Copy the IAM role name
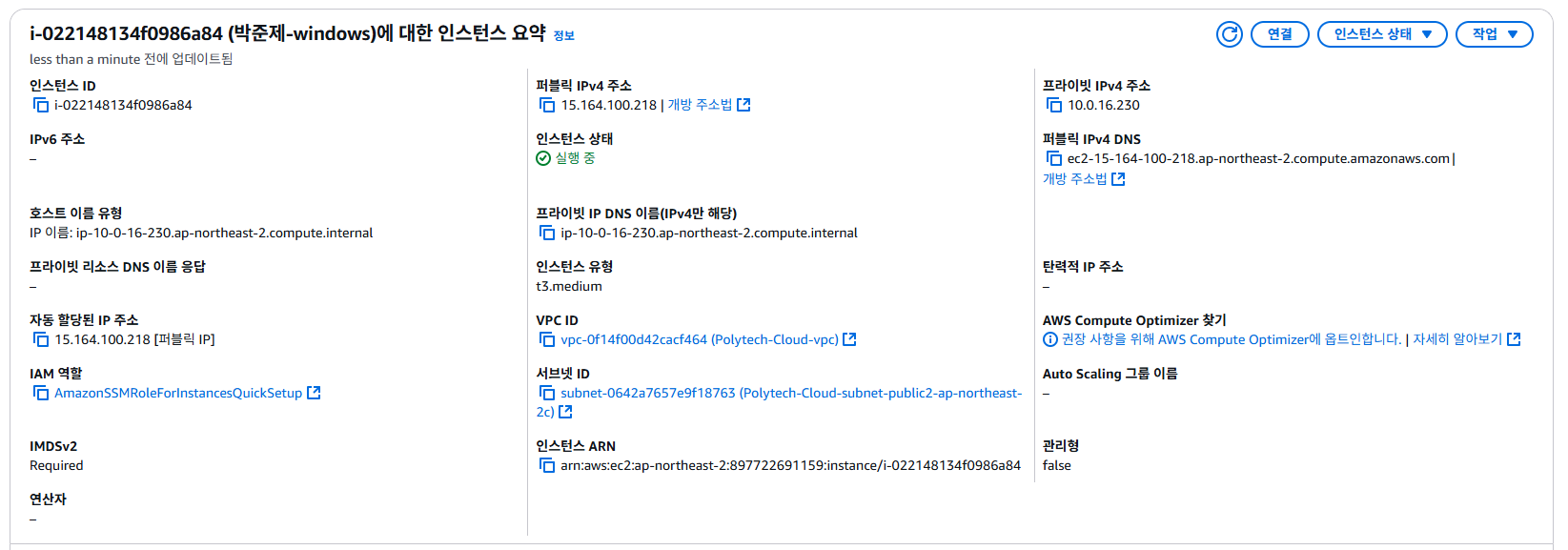This screenshot has height=550, width=1568. coord(41,394)
